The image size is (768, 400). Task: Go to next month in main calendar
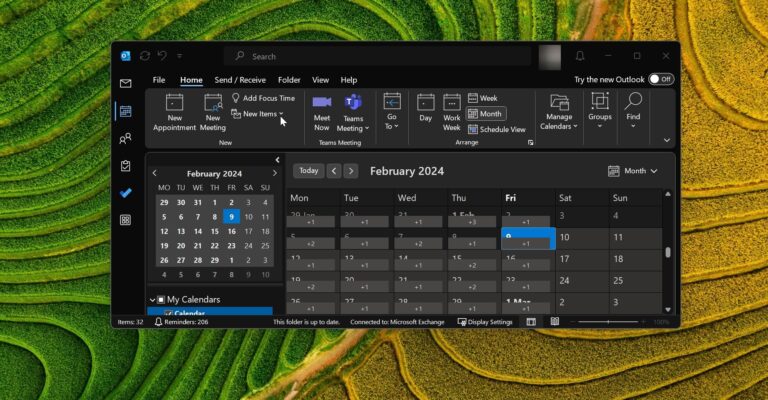(351, 171)
